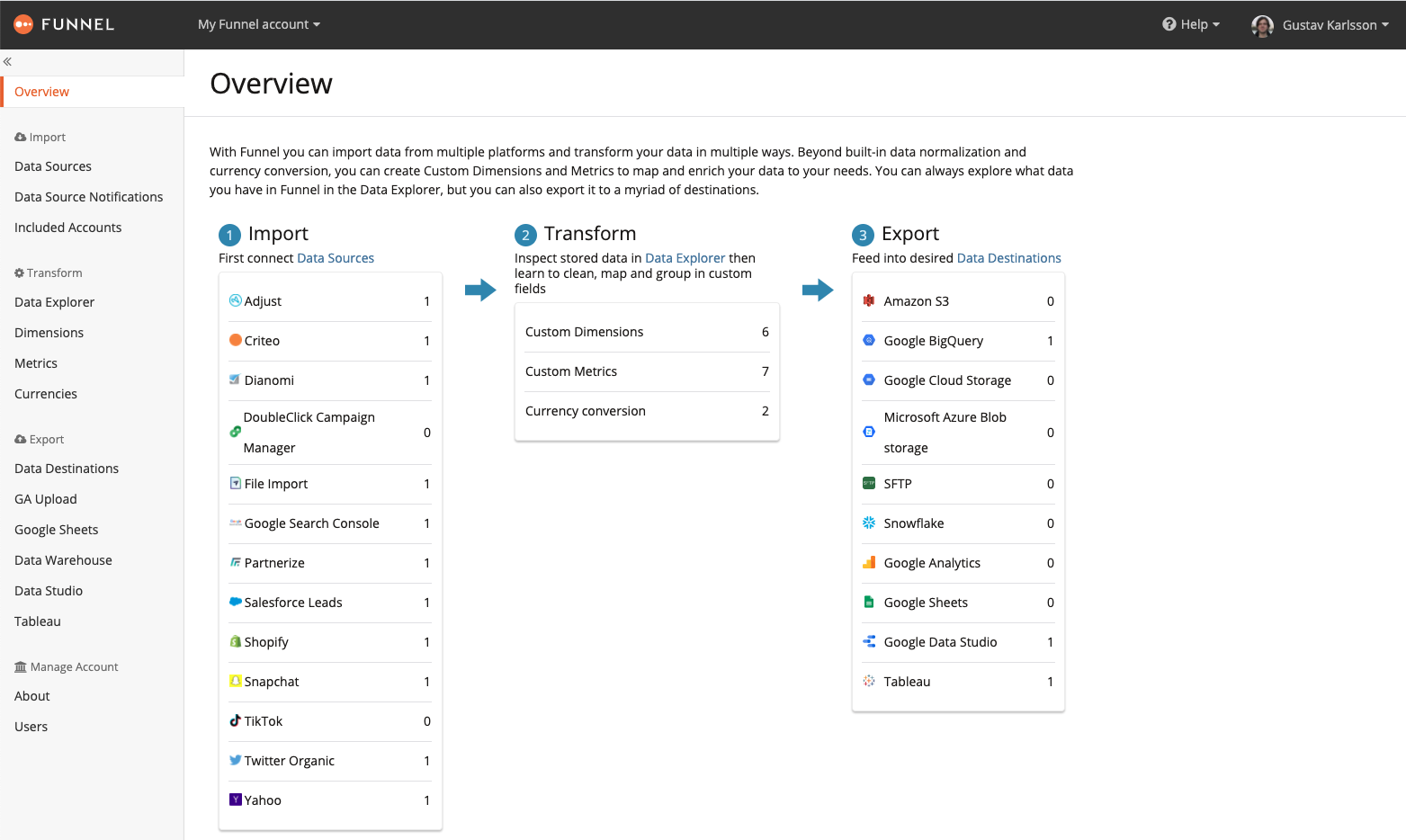The height and width of the screenshot is (840, 1406).
Task: Follow the Data Destinations link under Export
Action: (1009, 258)
